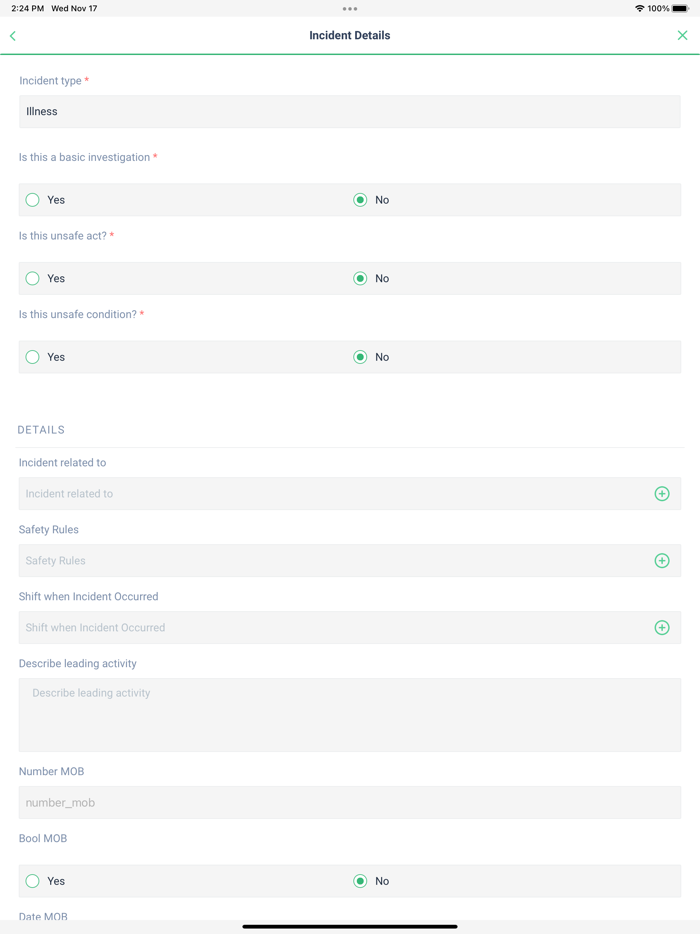700x934 pixels.
Task: Click the Describe leading activity text area
Action: [349, 715]
